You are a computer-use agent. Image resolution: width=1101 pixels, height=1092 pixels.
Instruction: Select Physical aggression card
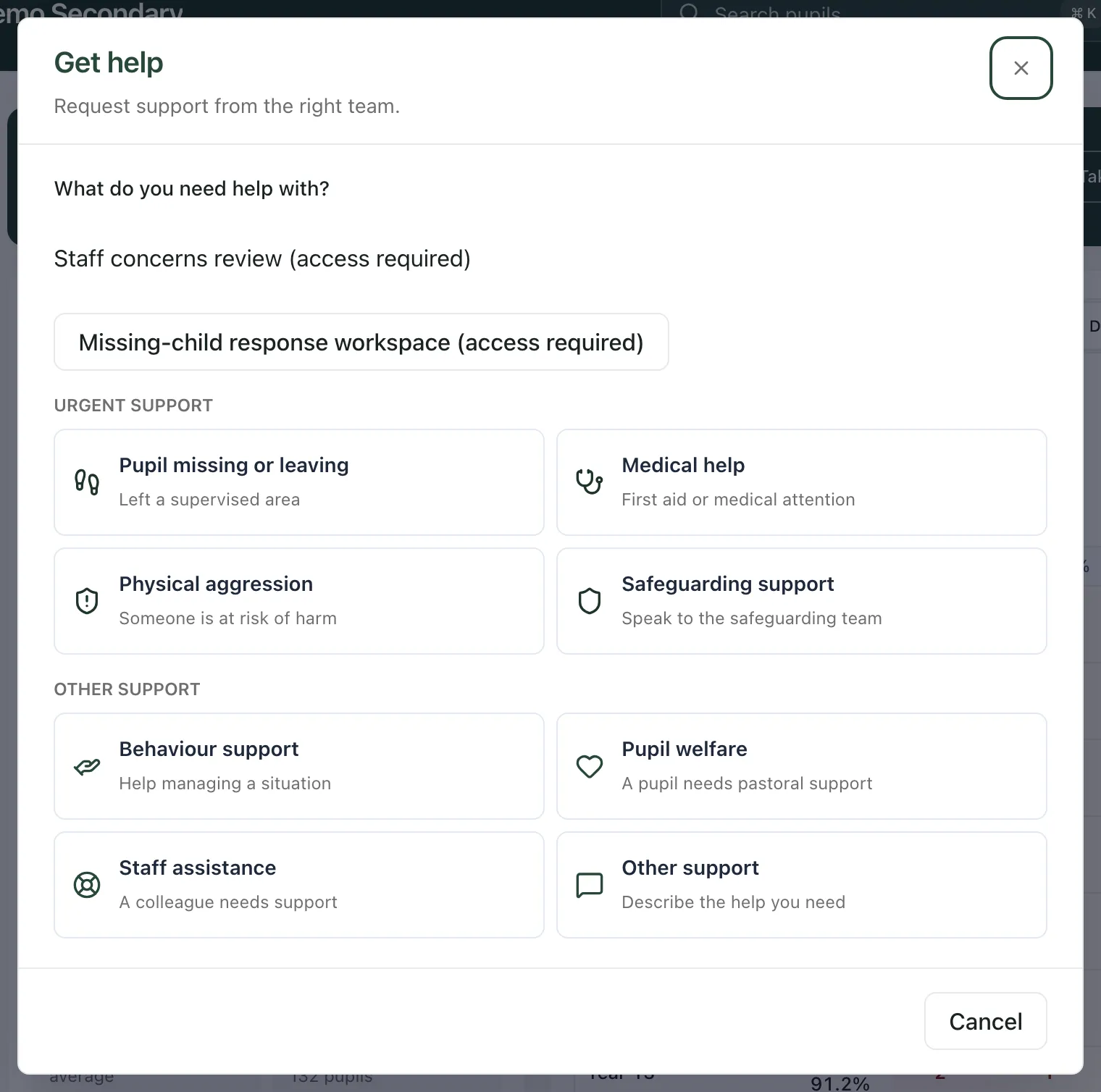tap(299, 601)
